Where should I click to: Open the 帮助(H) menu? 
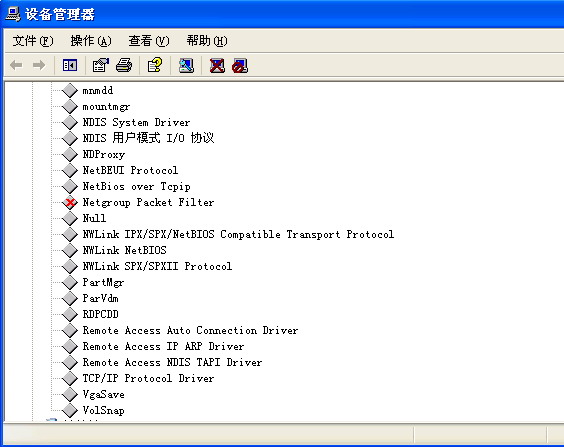point(207,41)
